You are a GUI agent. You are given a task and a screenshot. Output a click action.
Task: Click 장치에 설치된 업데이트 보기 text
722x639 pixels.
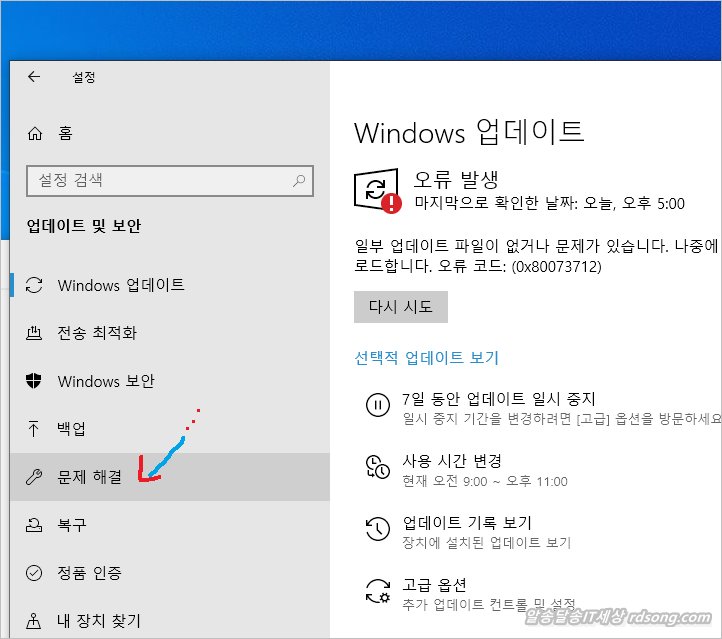point(486,543)
